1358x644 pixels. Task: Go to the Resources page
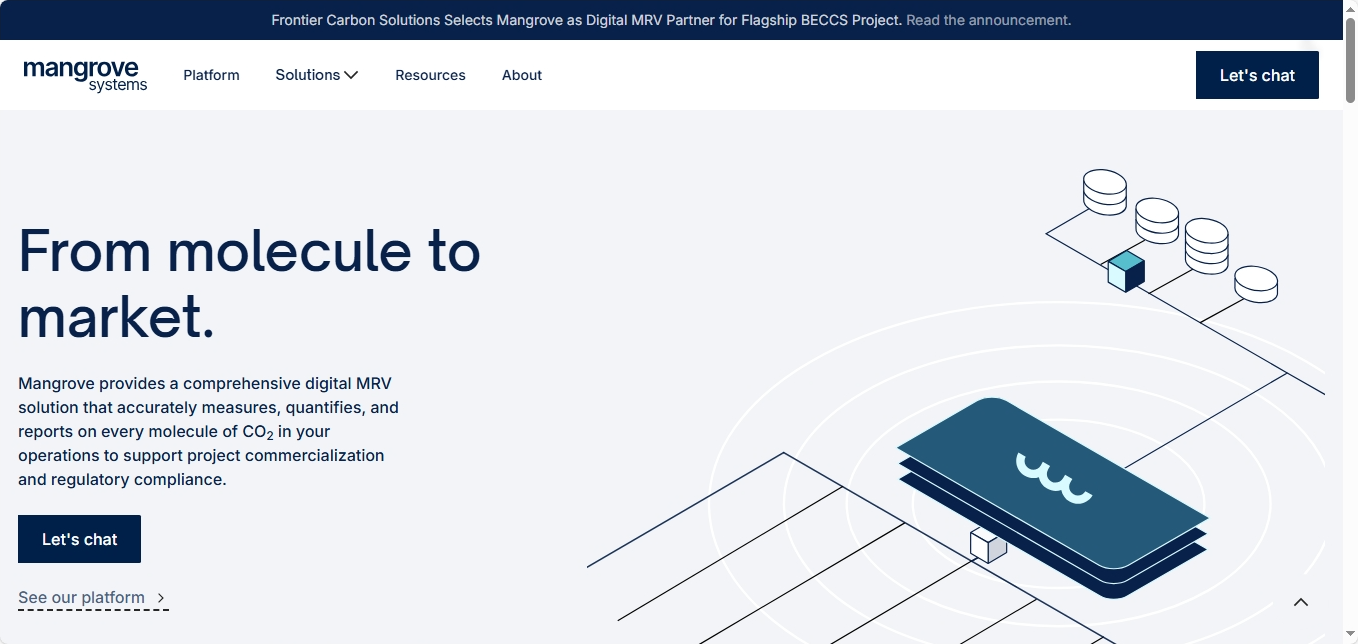tap(430, 75)
